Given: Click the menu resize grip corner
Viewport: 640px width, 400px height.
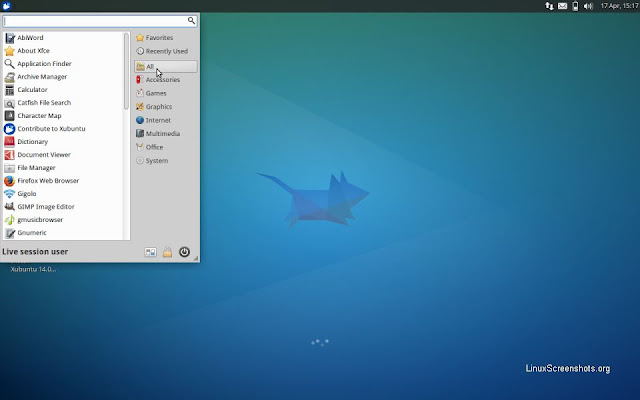Looking at the screenshot, I should point(196,258).
